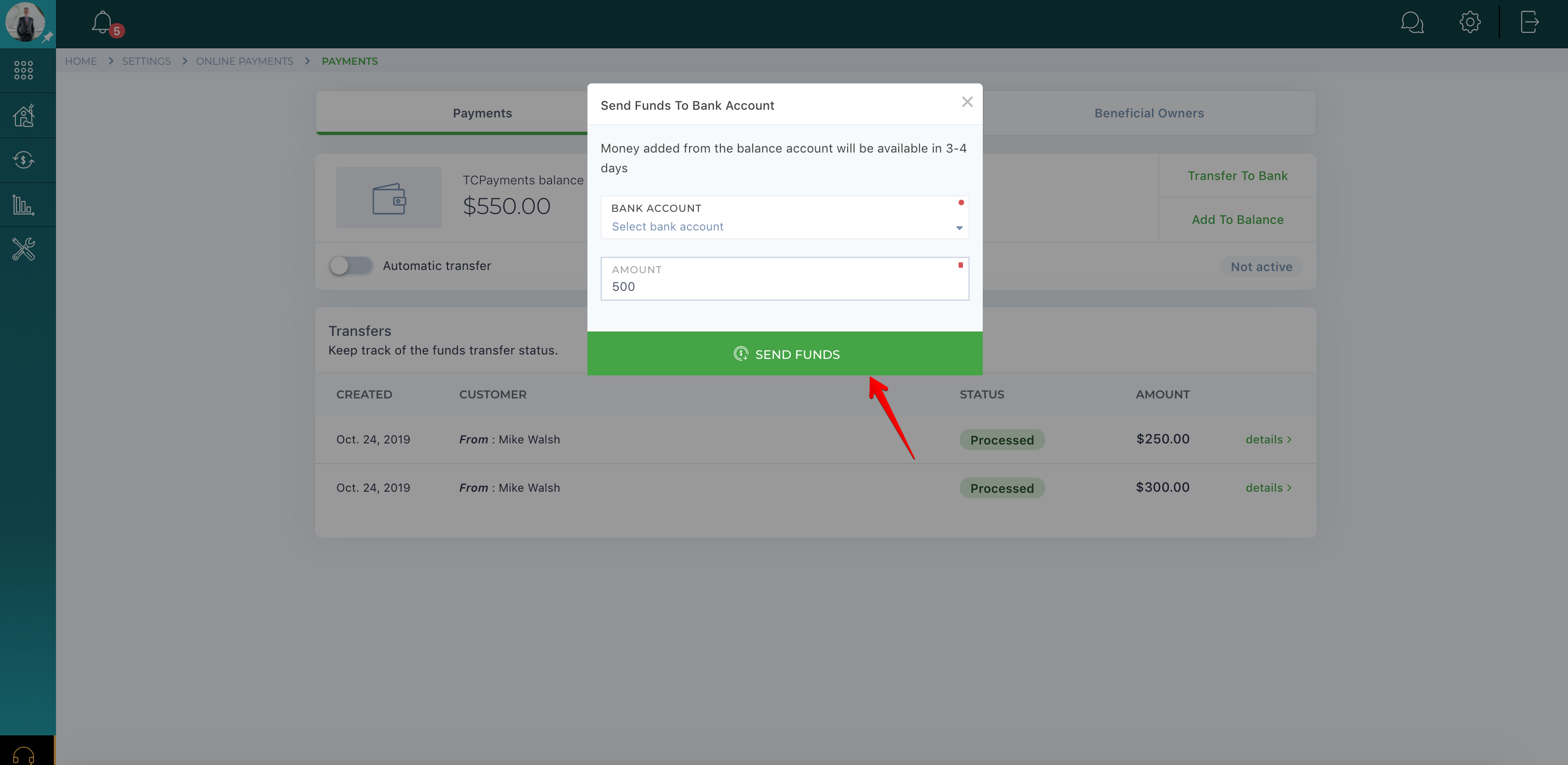Click Add To Balance
The width and height of the screenshot is (1568, 765).
1237,220
